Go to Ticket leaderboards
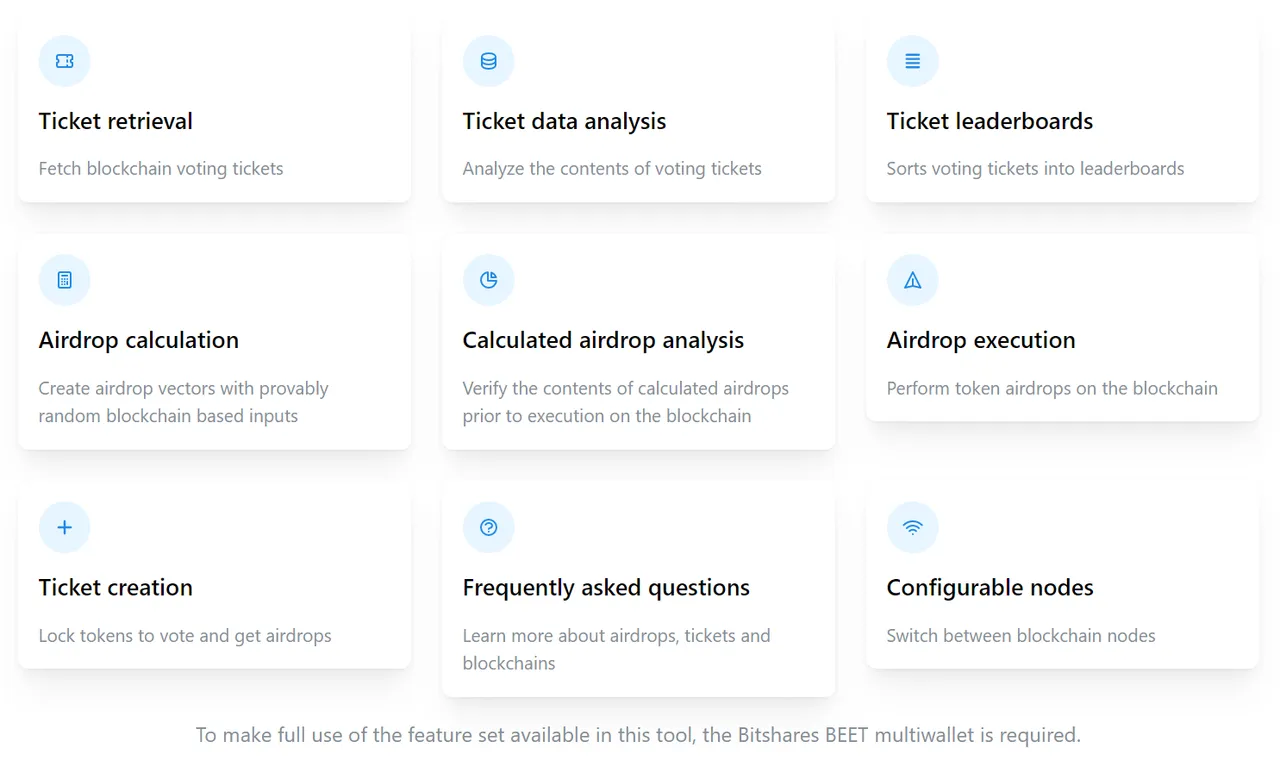Image resolution: width=1280 pixels, height=759 pixels. click(990, 121)
